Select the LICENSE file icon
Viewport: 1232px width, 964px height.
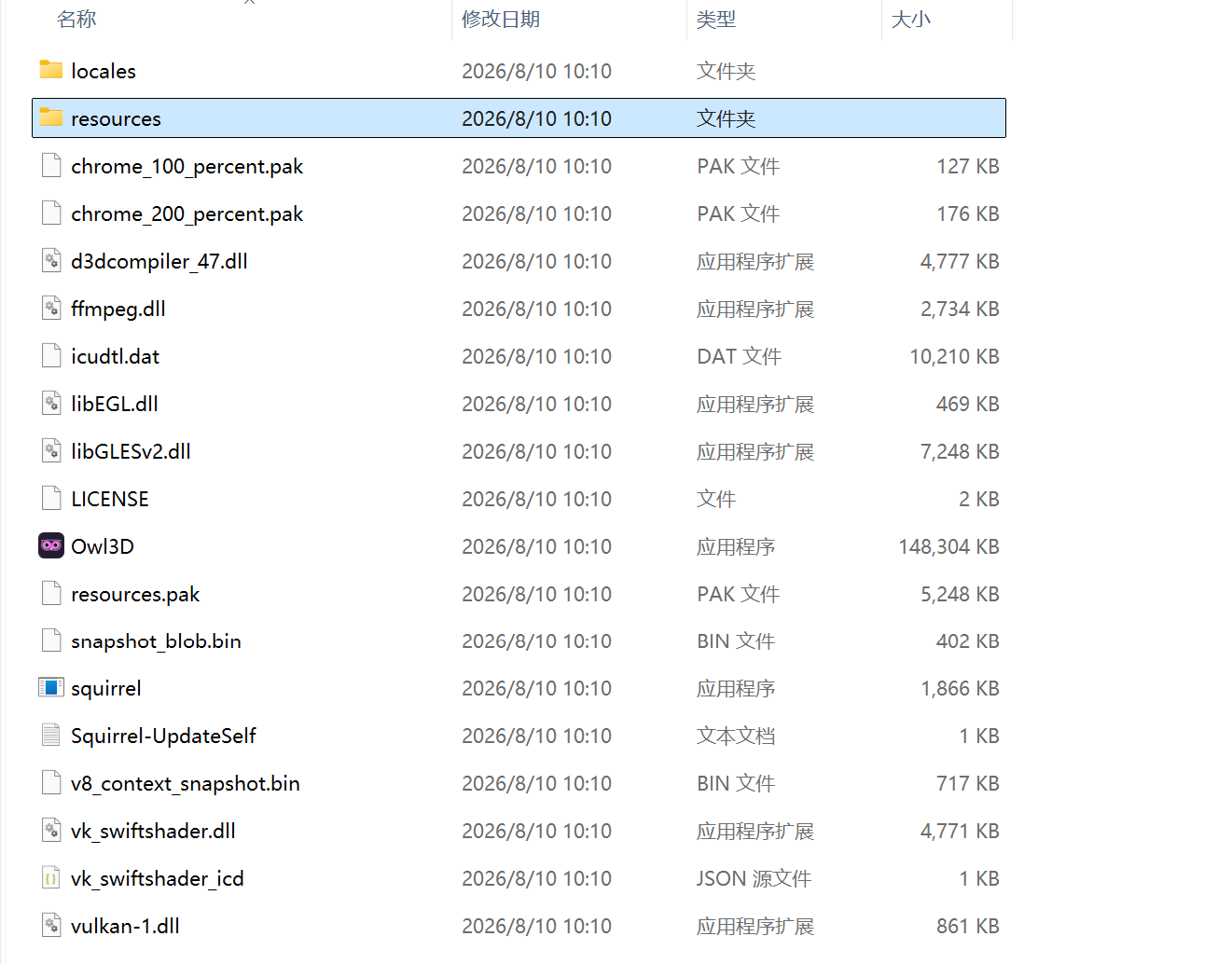pos(51,498)
